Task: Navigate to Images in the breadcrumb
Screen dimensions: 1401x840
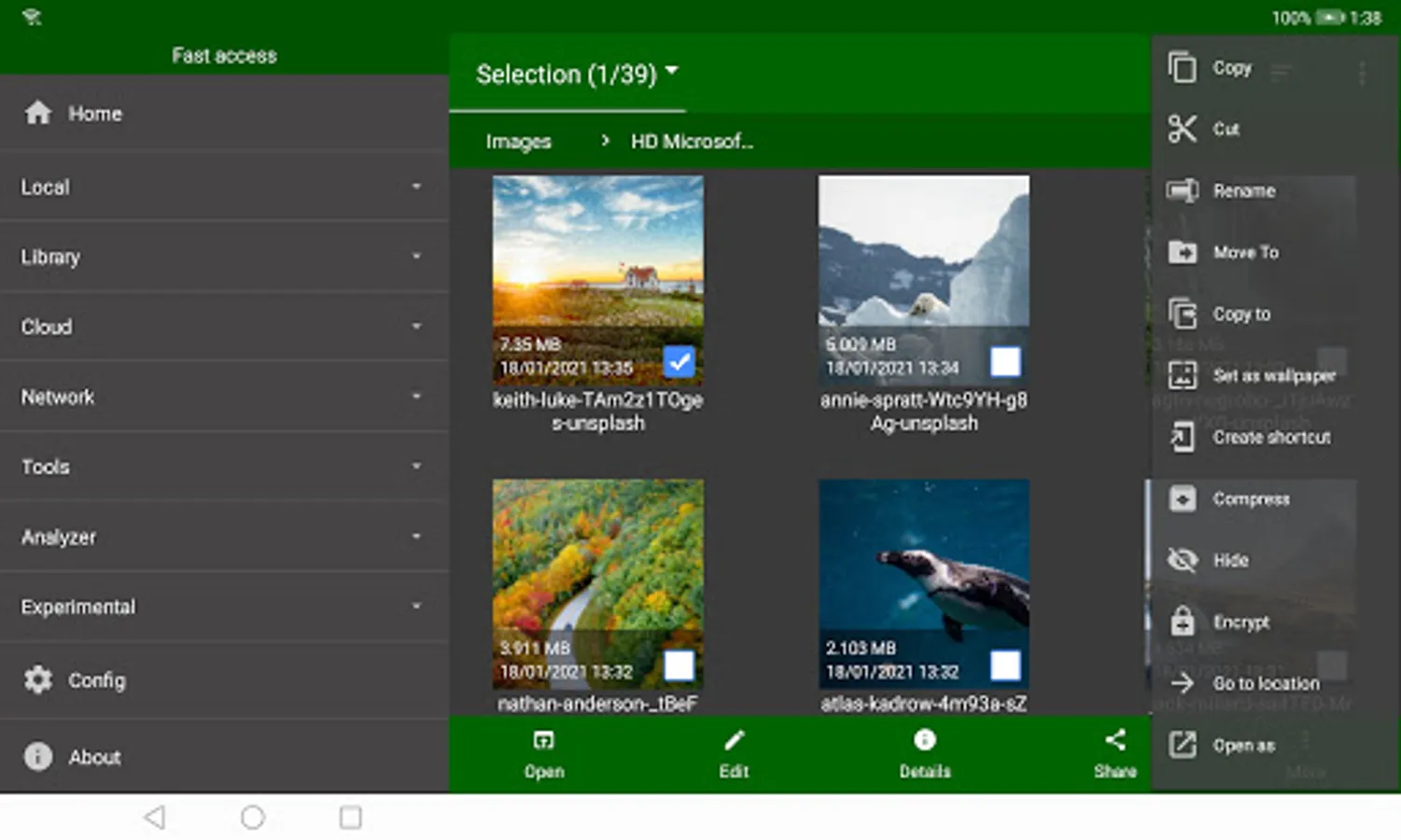Action: coord(518,141)
